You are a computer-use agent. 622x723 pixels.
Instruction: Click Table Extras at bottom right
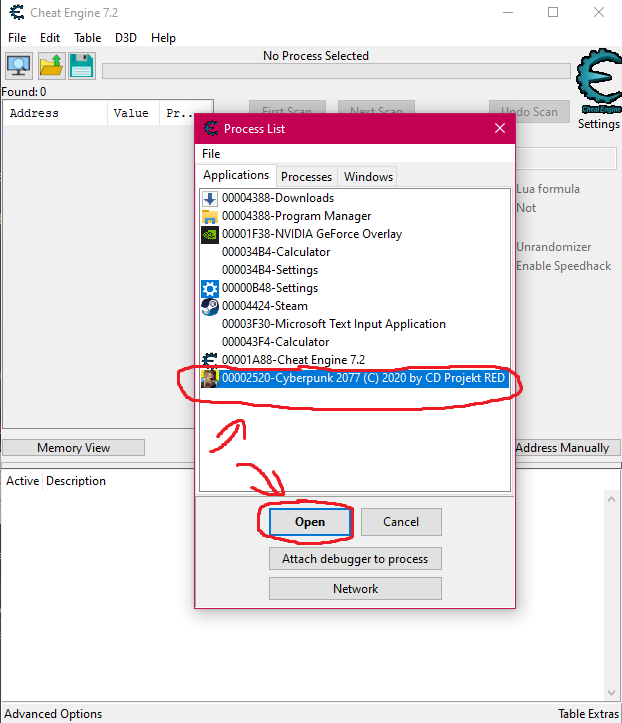(588, 714)
